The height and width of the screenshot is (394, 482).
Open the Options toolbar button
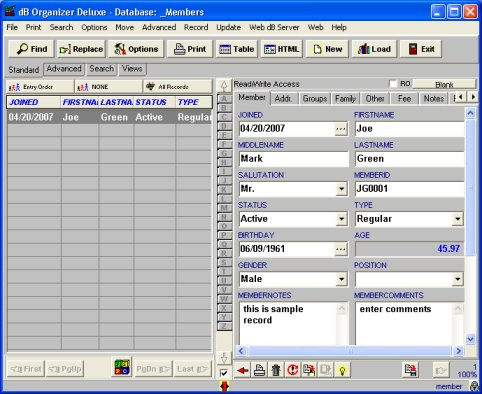(136, 49)
